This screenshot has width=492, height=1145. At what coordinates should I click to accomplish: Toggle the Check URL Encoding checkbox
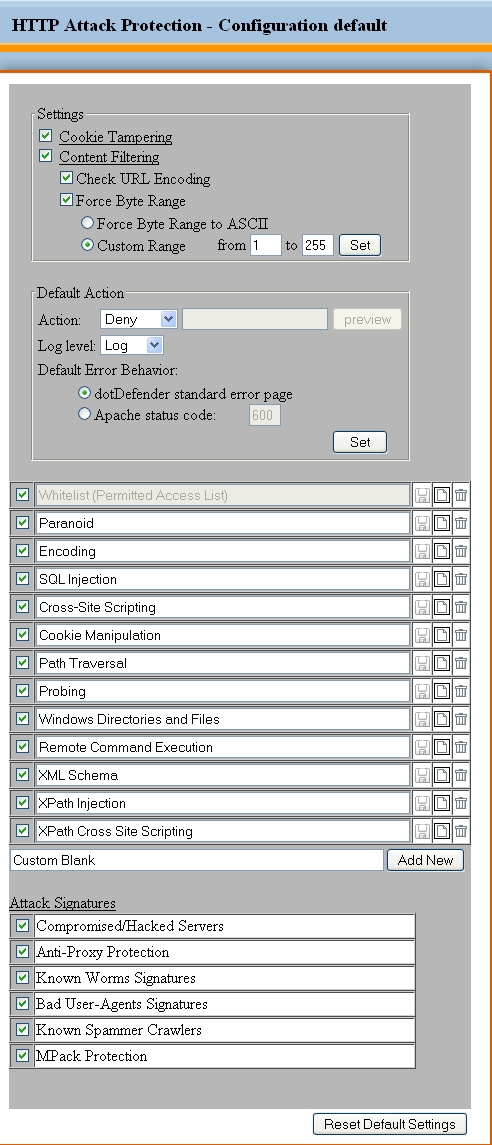66,177
